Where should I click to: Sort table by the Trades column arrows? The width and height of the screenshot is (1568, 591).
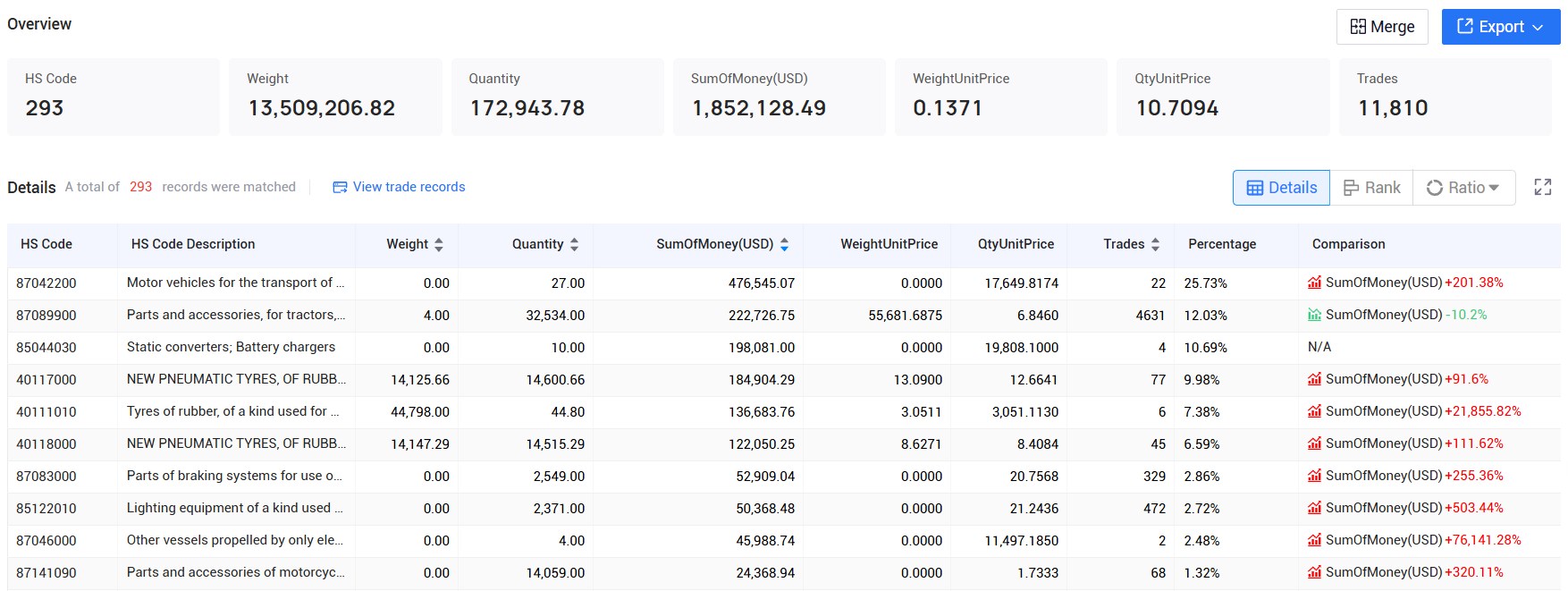[x=1155, y=244]
